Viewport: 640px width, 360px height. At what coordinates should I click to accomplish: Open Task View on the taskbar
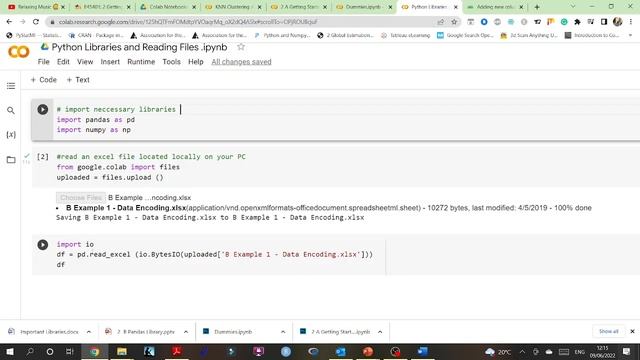point(69,351)
